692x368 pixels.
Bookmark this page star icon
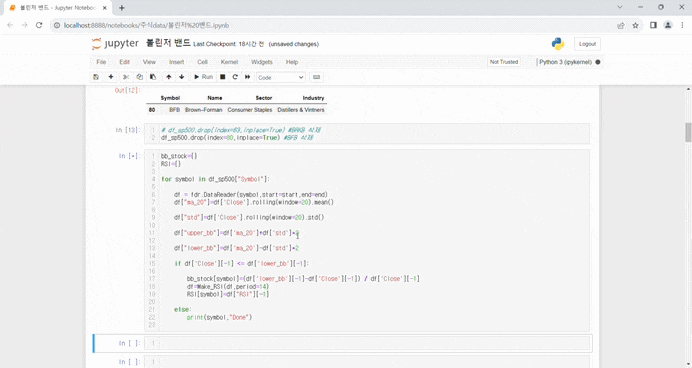[635, 26]
